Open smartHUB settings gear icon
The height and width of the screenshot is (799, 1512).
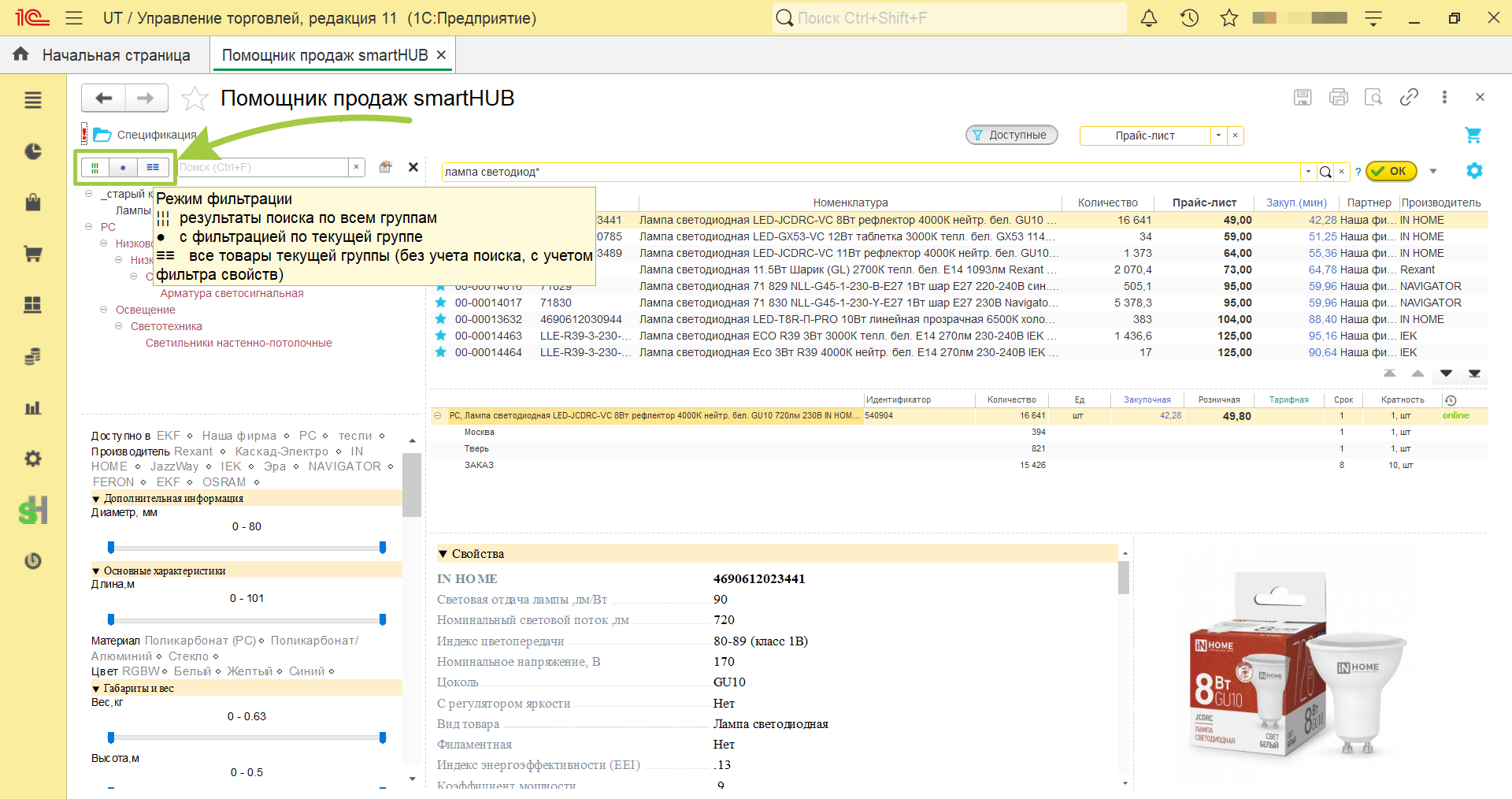point(1474,171)
